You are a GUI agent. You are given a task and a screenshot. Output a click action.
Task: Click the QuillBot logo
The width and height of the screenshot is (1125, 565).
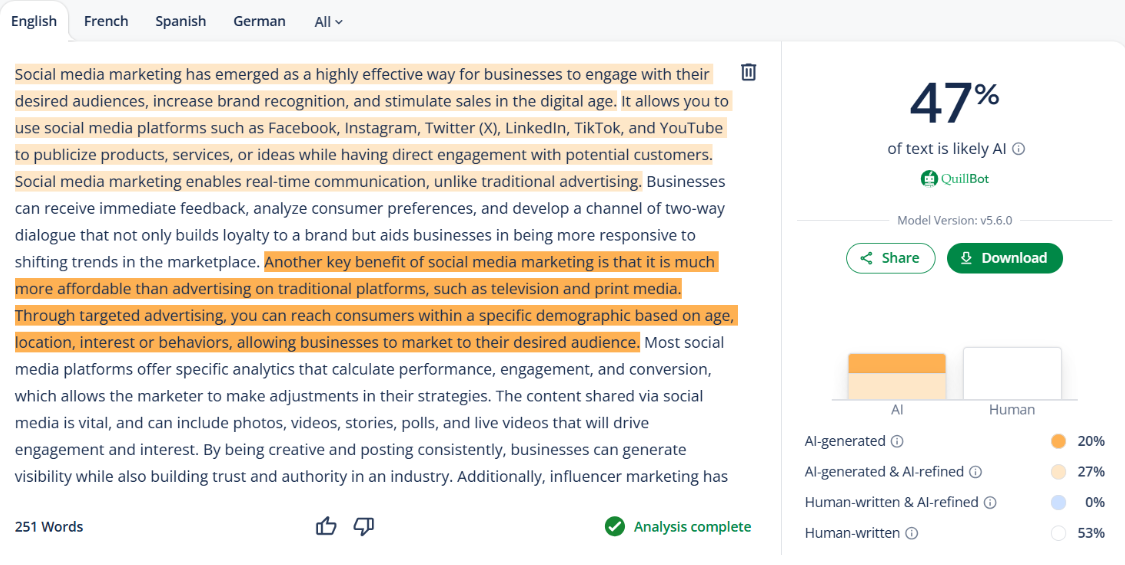954,179
